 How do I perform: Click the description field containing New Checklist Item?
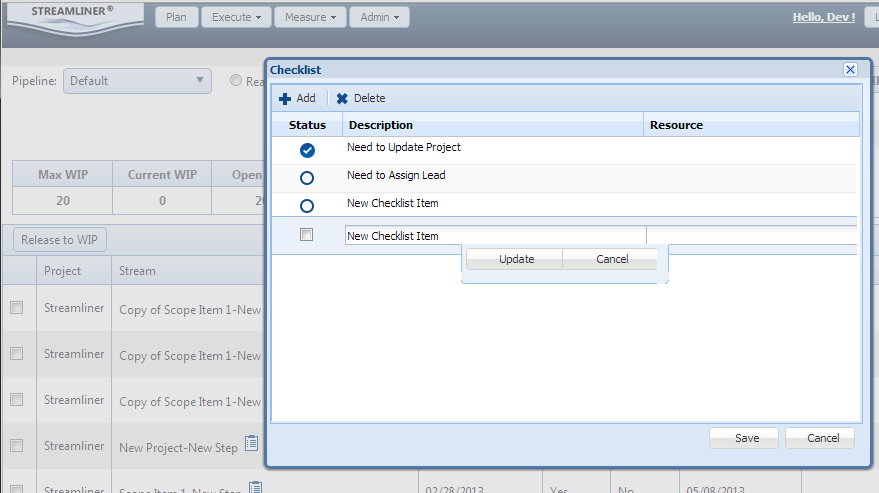point(495,236)
